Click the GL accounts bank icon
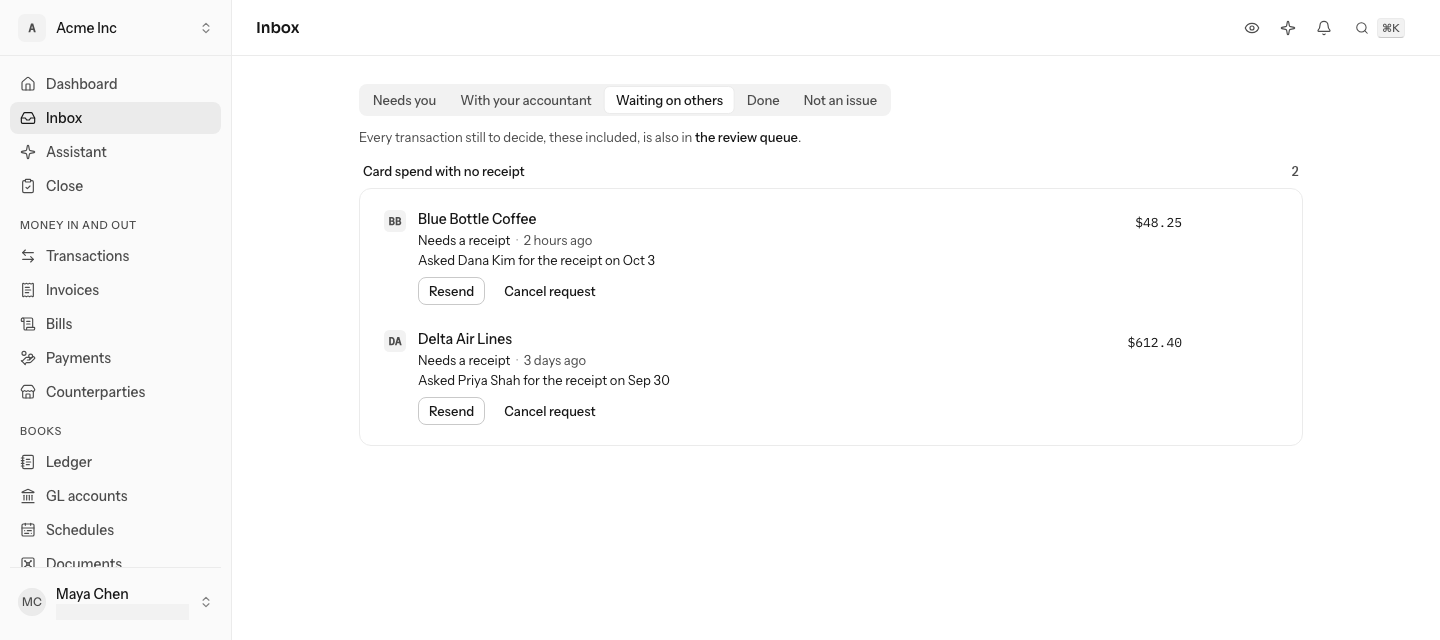The width and height of the screenshot is (1440, 640). tap(28, 496)
